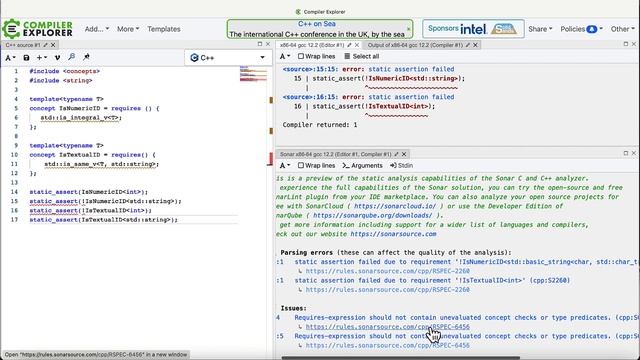Close the Sonar x86-64 gcc 12.2 tab

(x=404, y=154)
